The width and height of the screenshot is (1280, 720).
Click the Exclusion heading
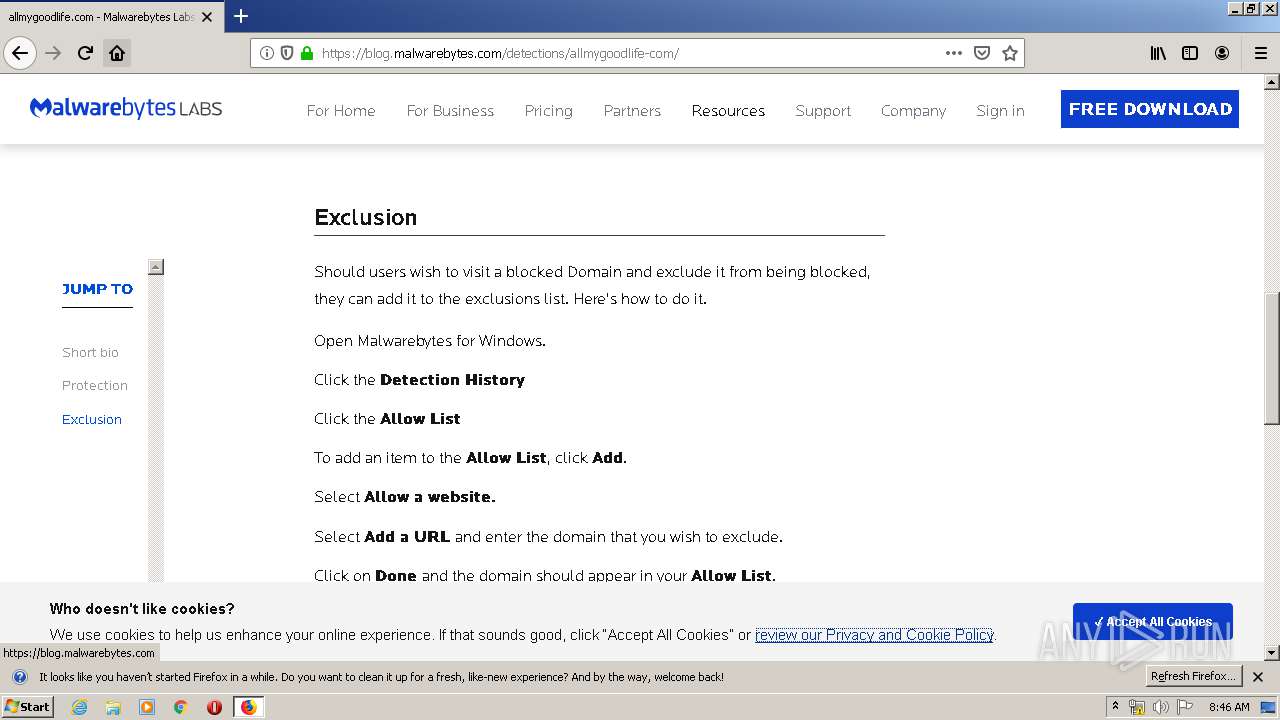366,217
